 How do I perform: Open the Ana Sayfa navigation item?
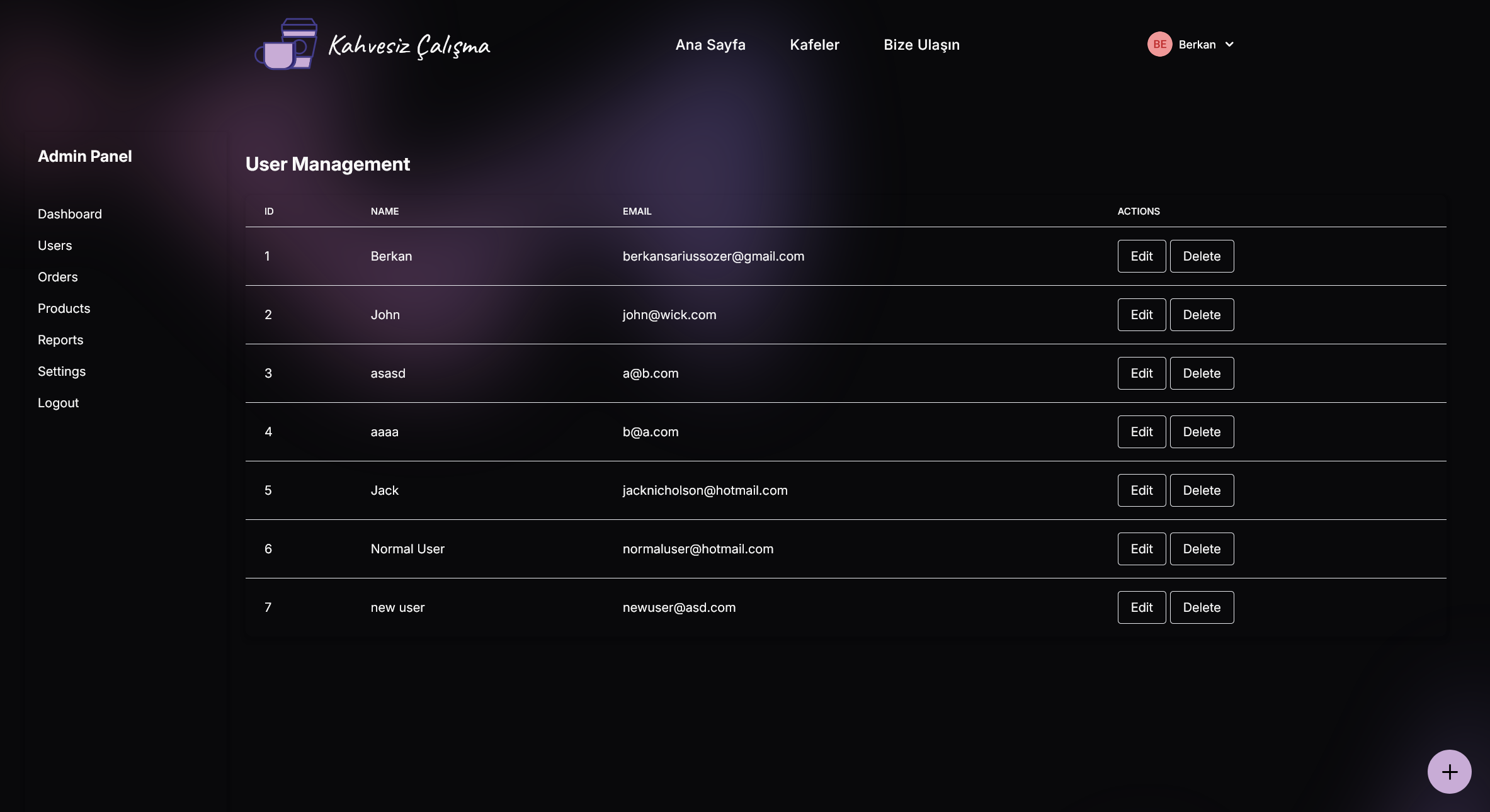click(x=710, y=45)
